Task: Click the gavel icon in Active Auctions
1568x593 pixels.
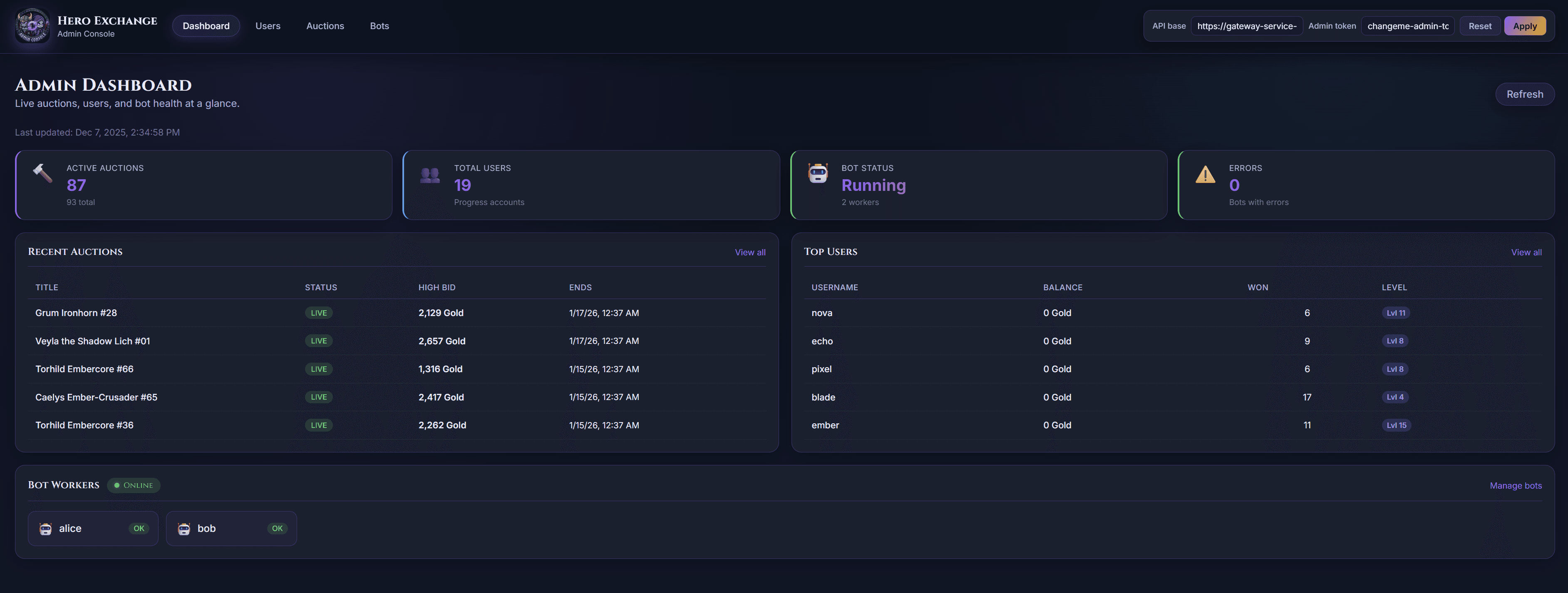Action: pos(42,173)
